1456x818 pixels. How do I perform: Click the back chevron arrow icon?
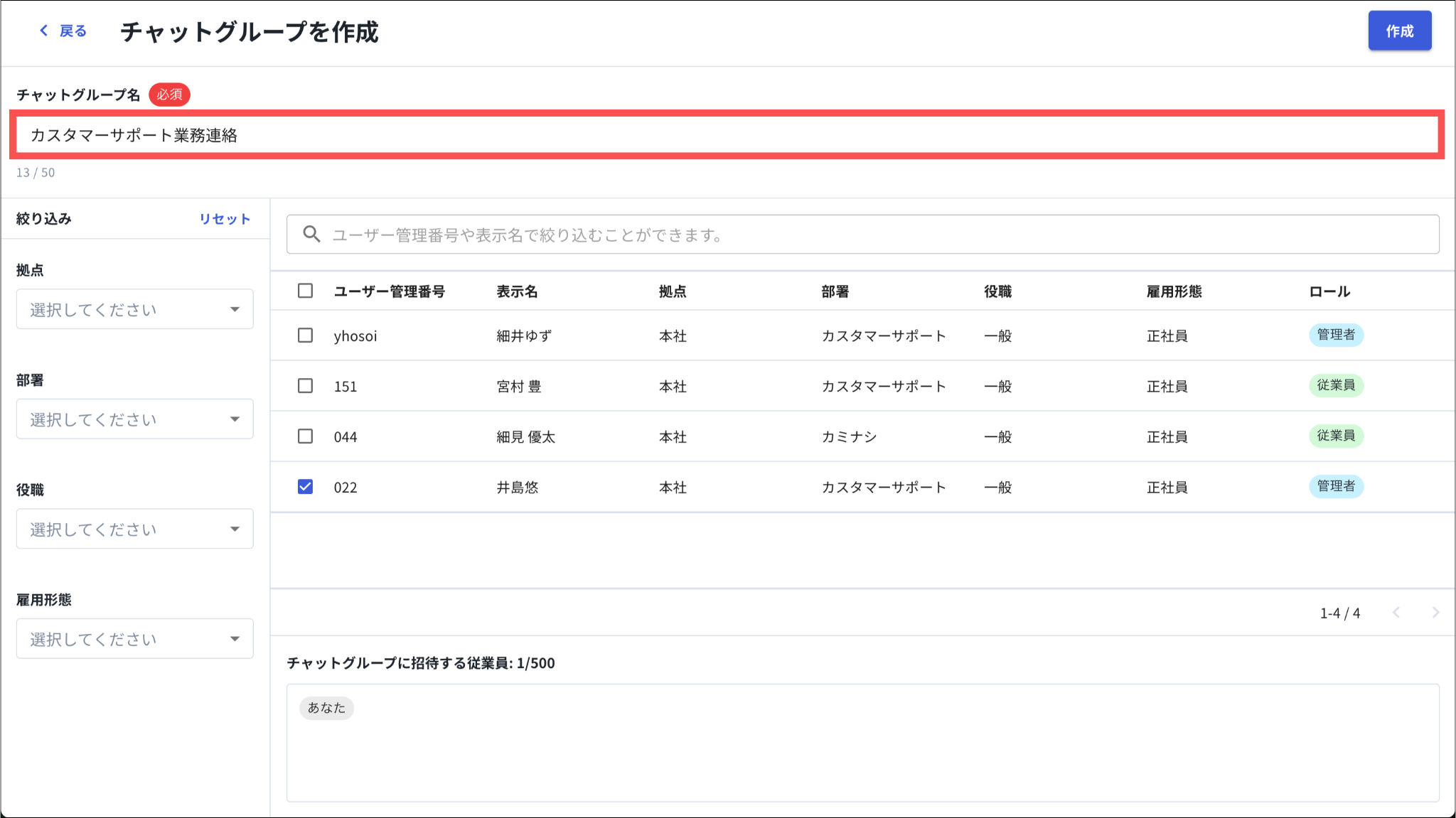click(x=44, y=31)
